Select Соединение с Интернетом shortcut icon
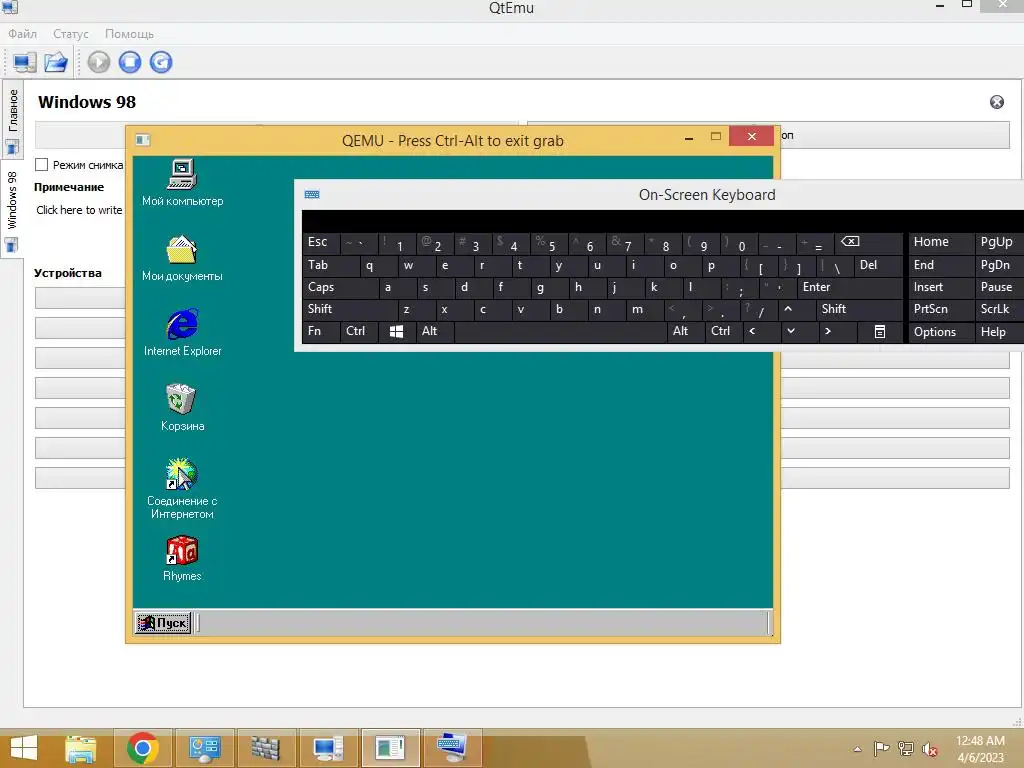 pos(182,488)
